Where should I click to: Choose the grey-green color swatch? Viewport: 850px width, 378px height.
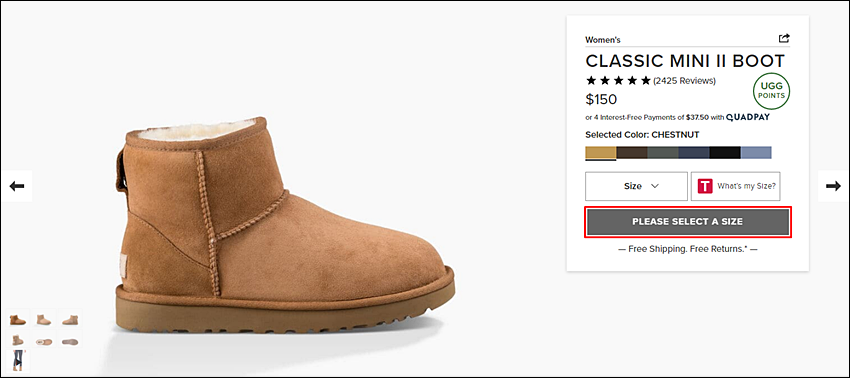pos(663,153)
